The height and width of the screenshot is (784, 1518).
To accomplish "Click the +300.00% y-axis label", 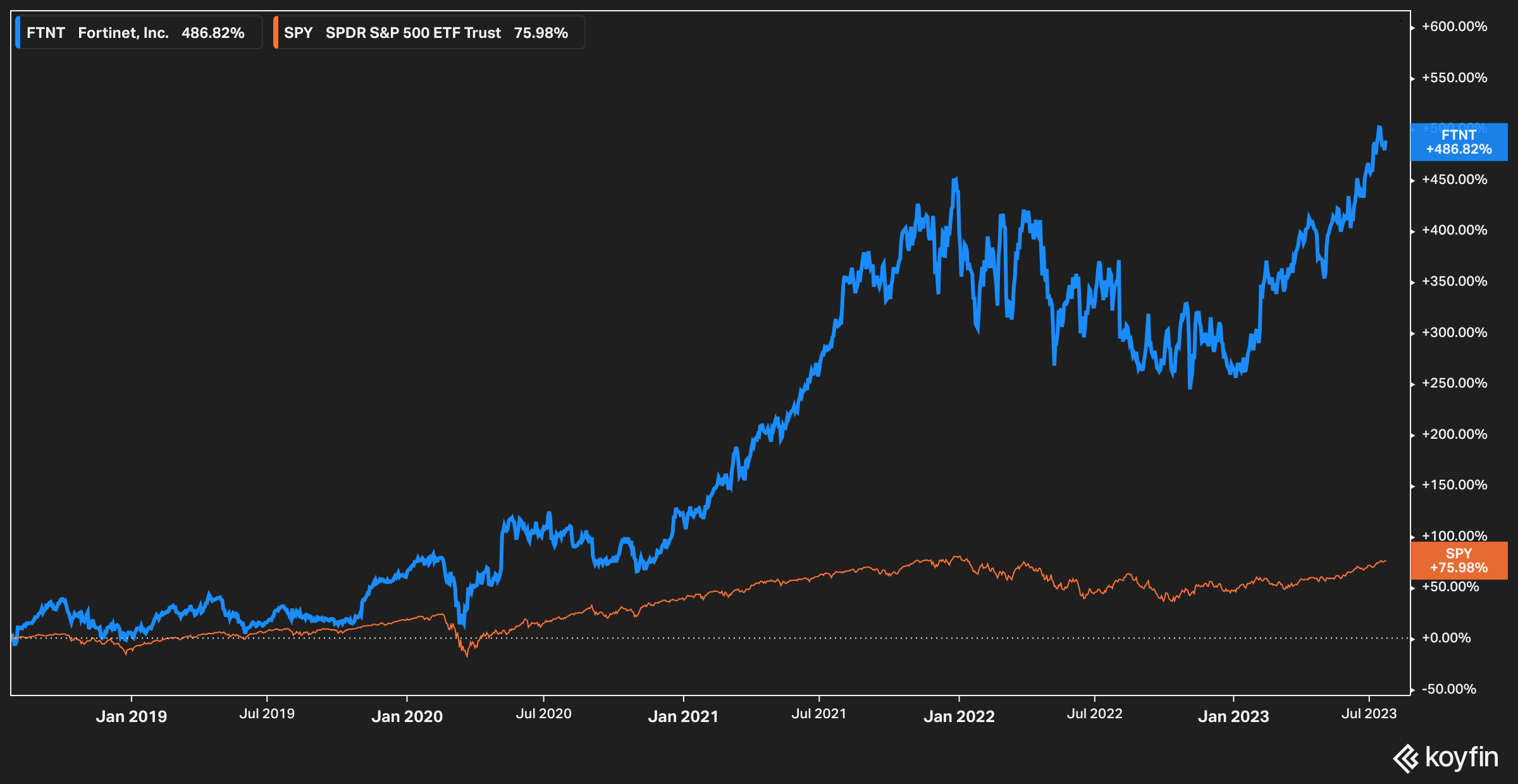I will 1455,333.
